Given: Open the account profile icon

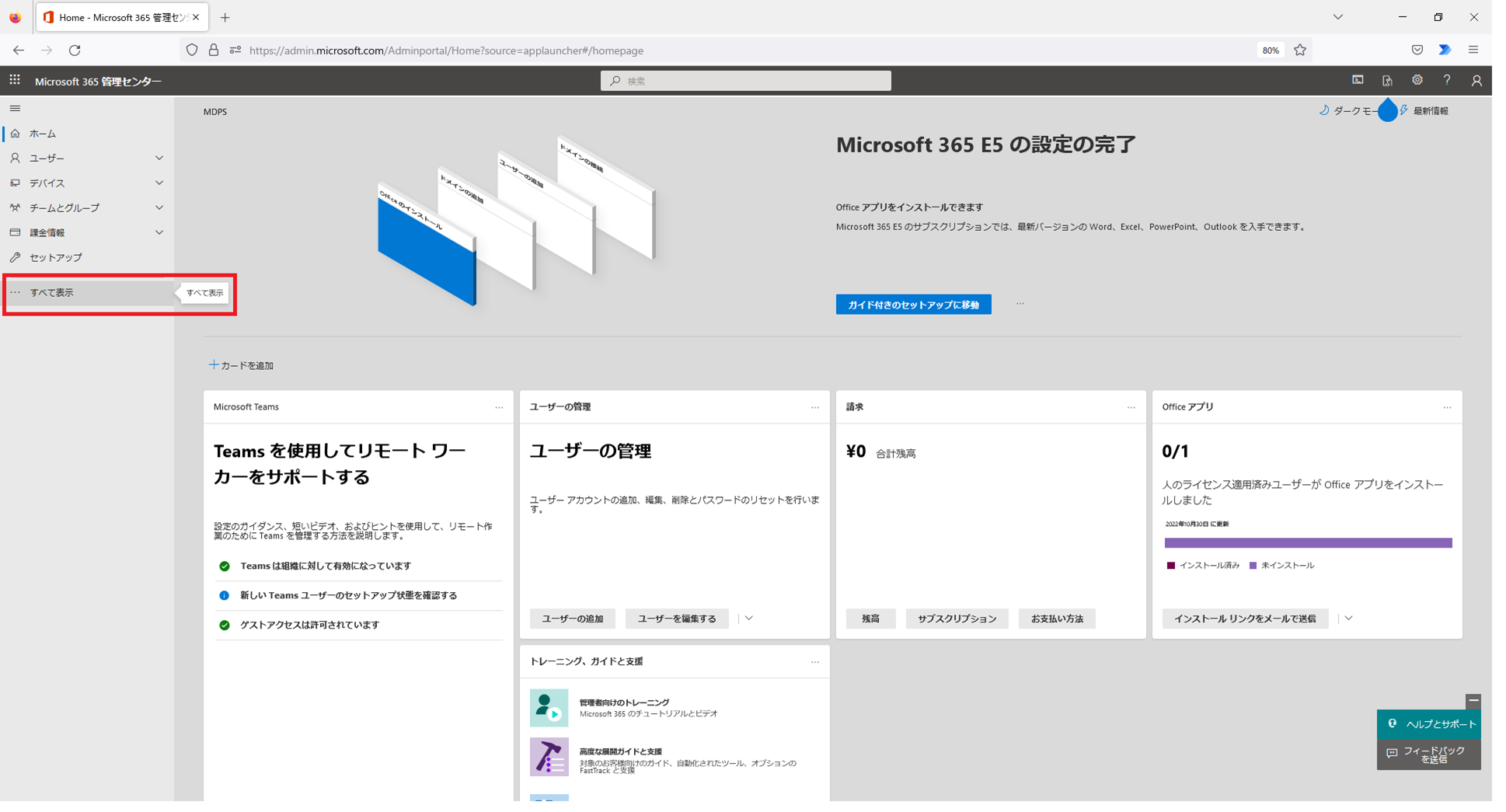Looking at the screenshot, I should click(1476, 80).
